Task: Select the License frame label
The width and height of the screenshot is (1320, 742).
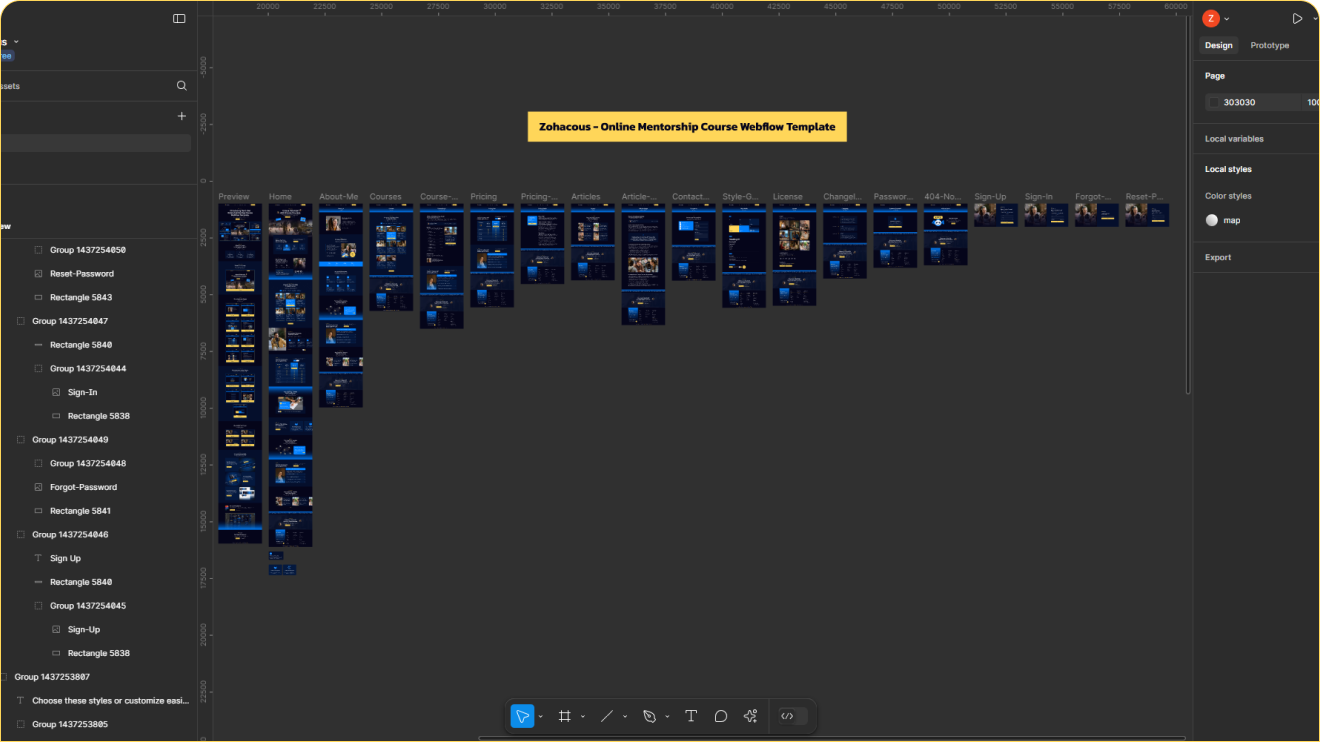Action: tap(788, 197)
